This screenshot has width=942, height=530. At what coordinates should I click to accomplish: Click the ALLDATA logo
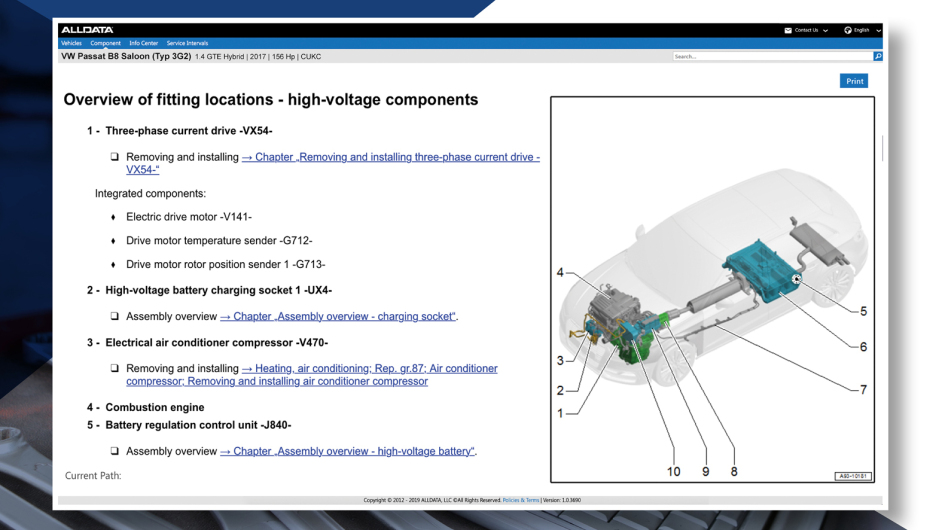coord(87,30)
